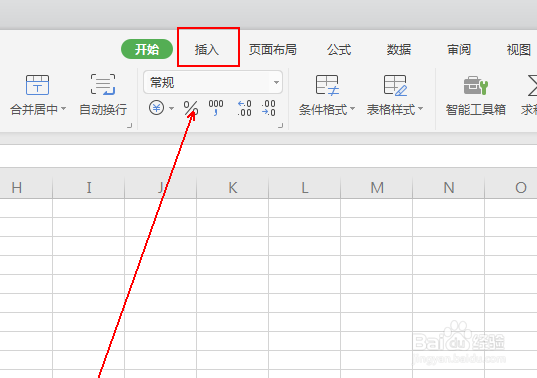
Task: Toggle 自动换行 wrap text
Action: click(103, 95)
